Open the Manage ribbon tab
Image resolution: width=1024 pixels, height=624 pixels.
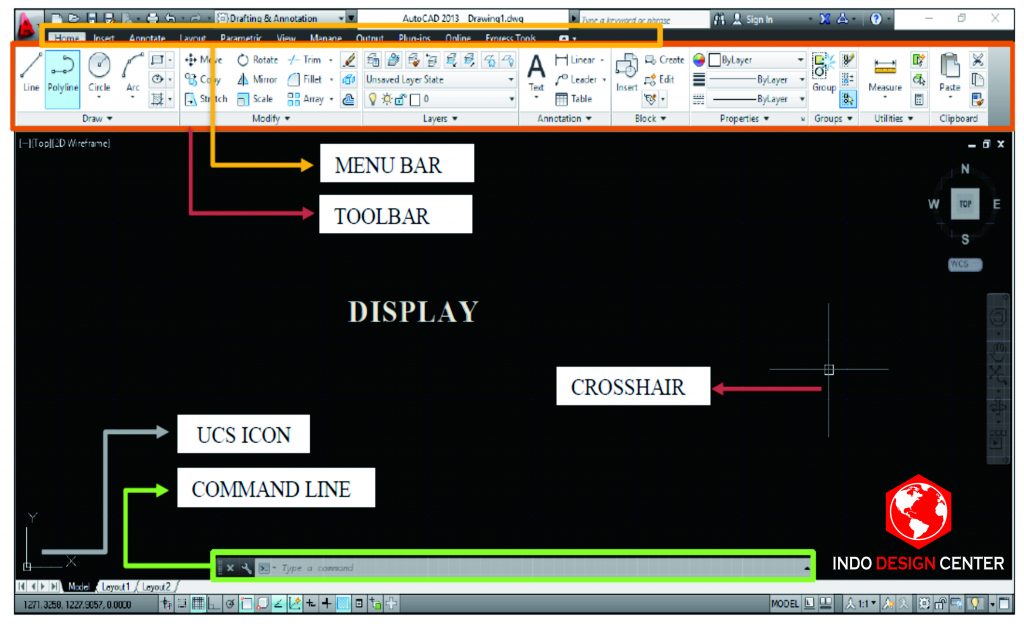tap(325, 38)
